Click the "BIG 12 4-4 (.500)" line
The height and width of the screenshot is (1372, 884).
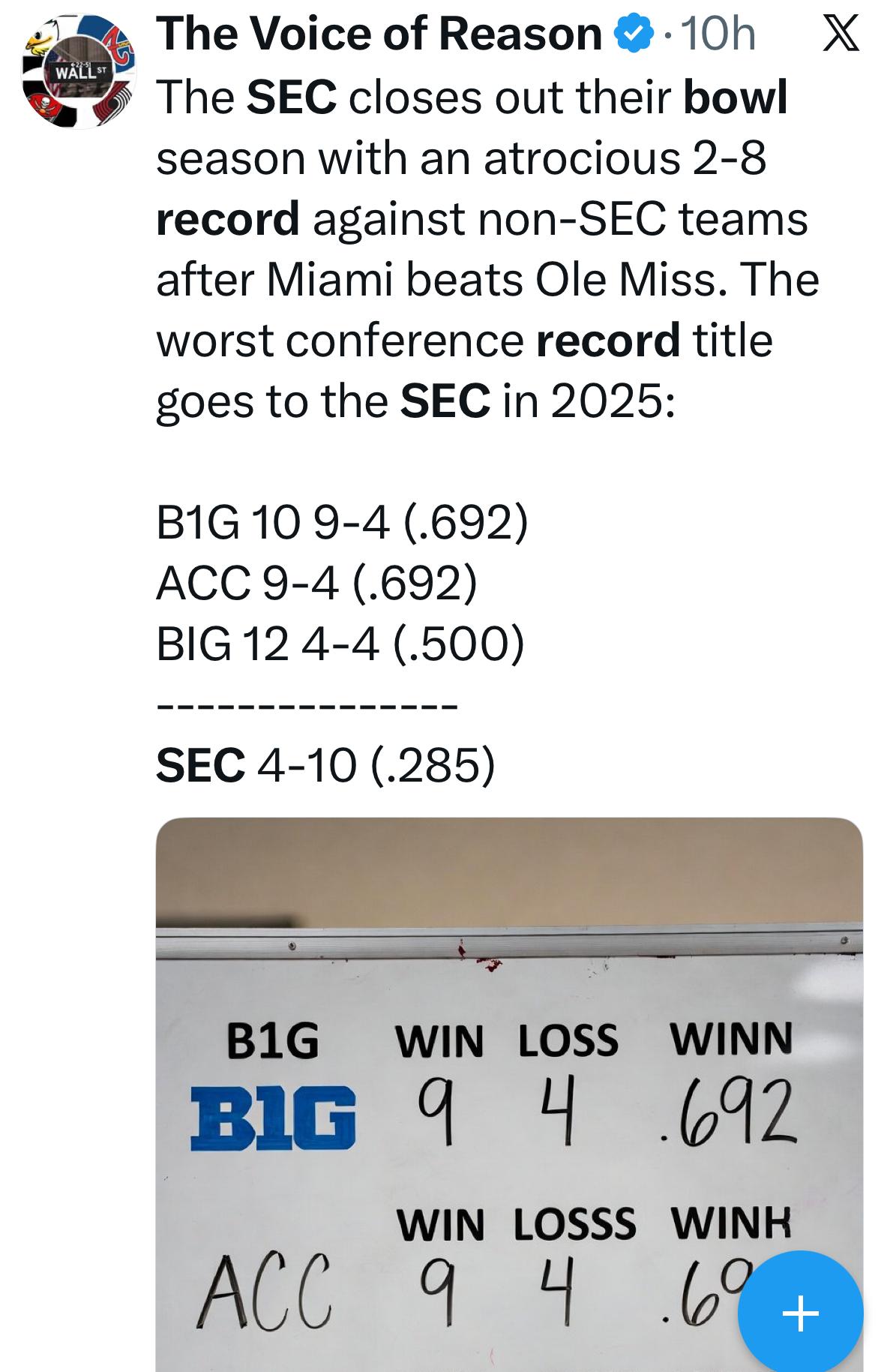coord(340,644)
